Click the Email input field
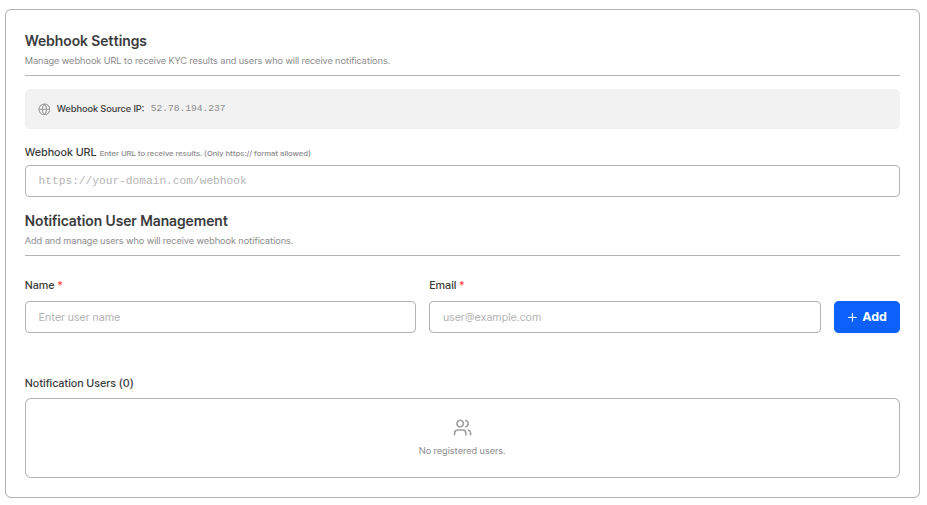 625,317
